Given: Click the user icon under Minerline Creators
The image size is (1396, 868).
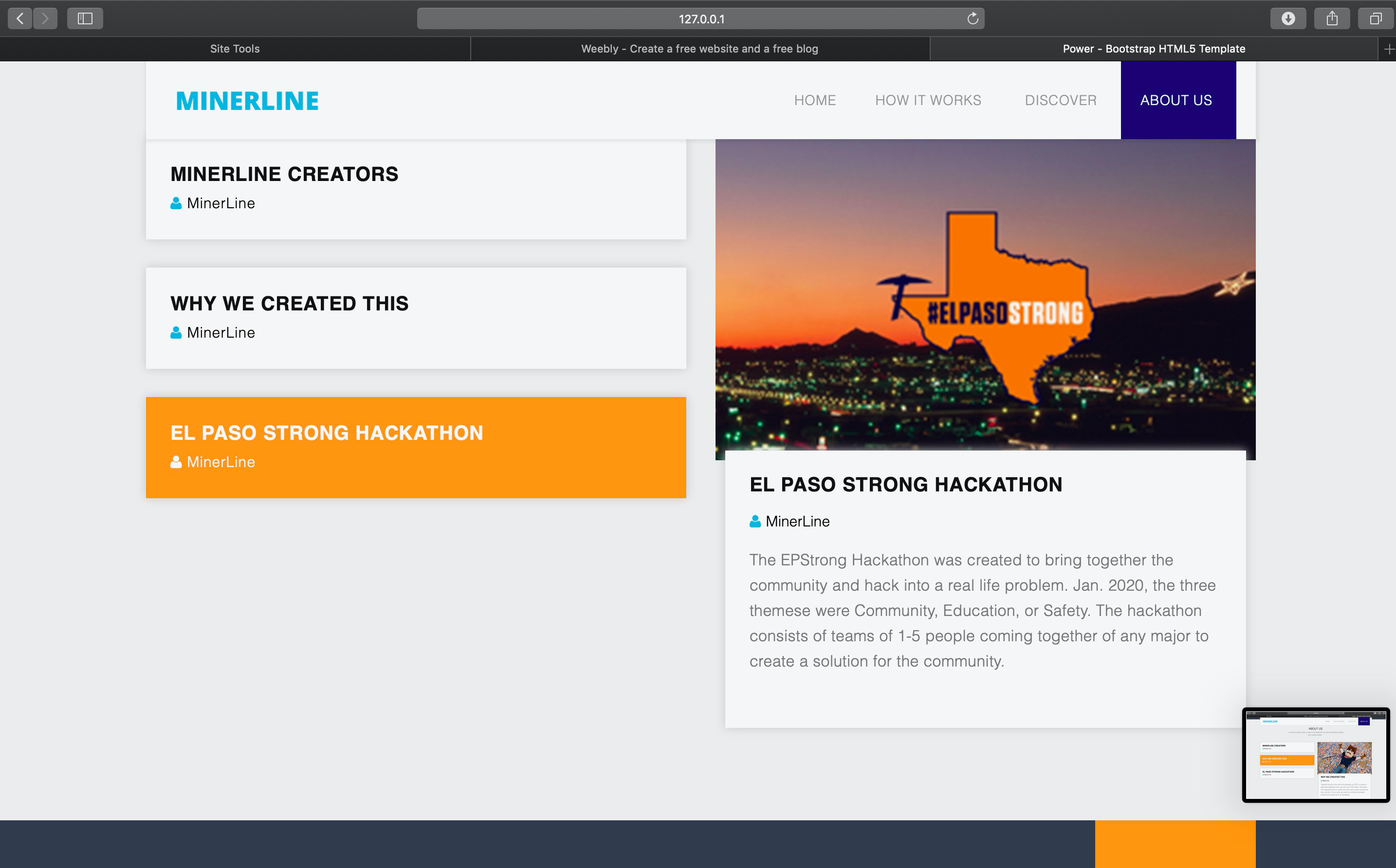Looking at the screenshot, I should coord(176,203).
